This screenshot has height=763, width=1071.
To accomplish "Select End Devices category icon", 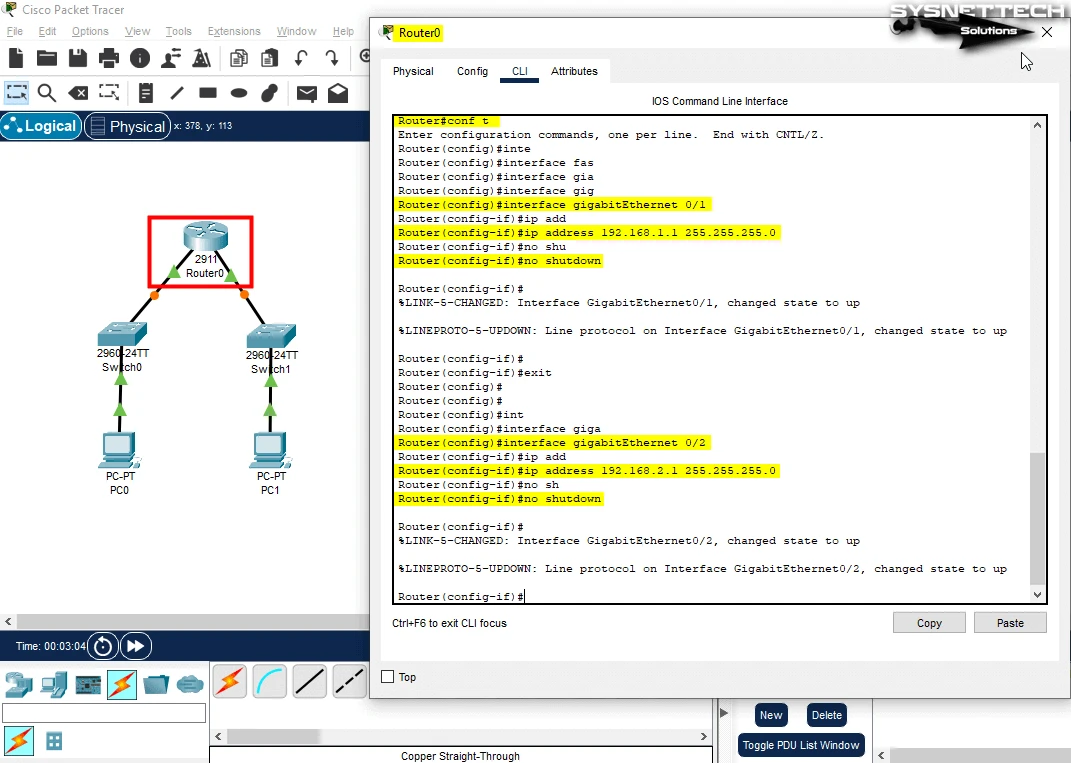I will [x=54, y=684].
